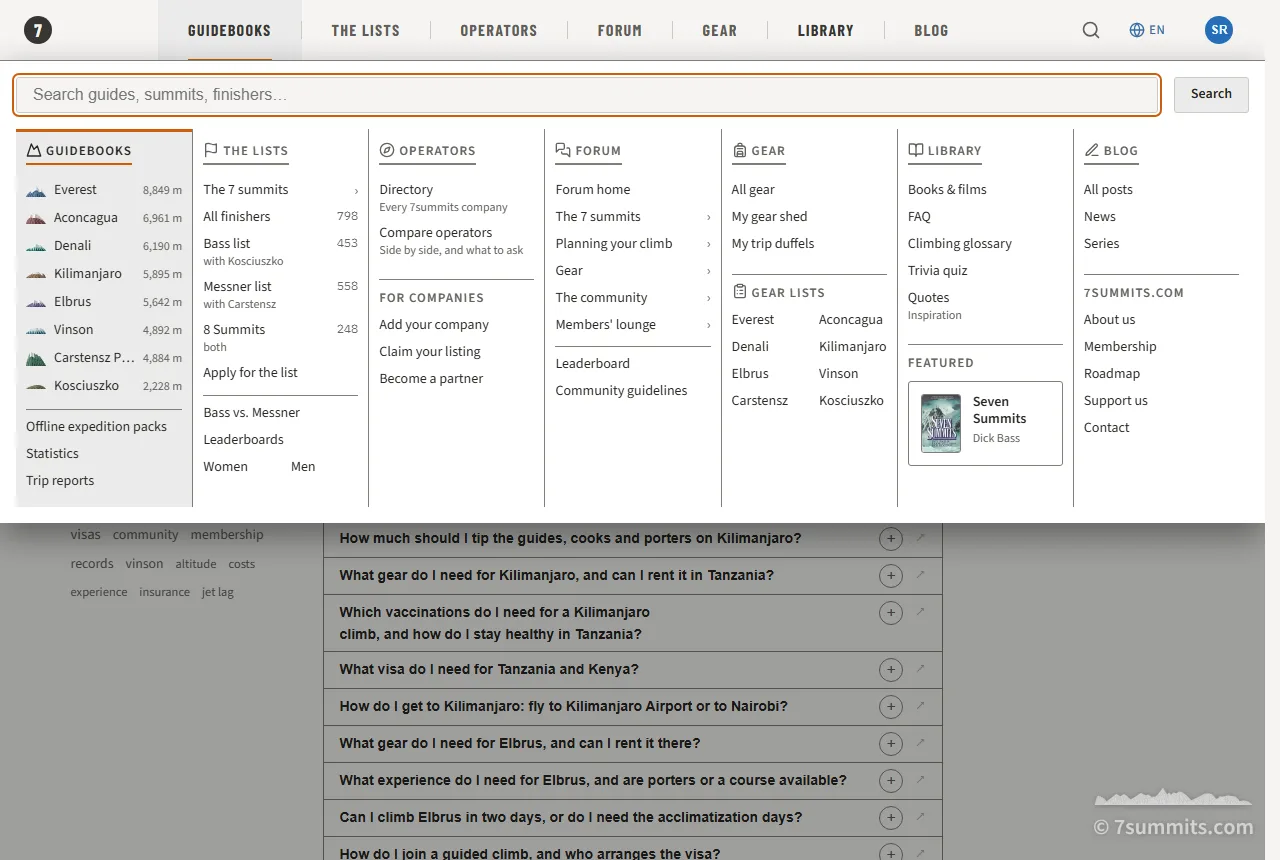
Task: Click the pencil icon beside Blog
Action: tap(1091, 151)
